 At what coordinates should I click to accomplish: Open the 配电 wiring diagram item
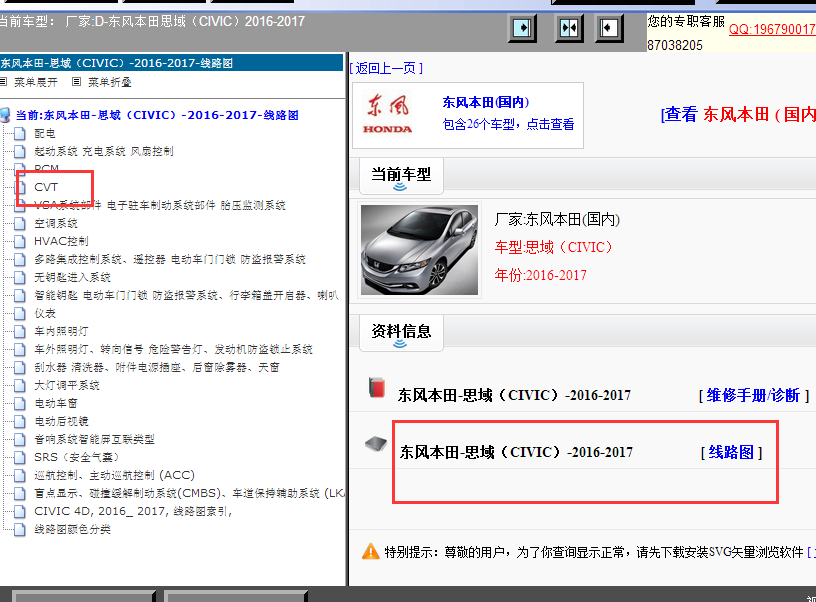point(45,134)
